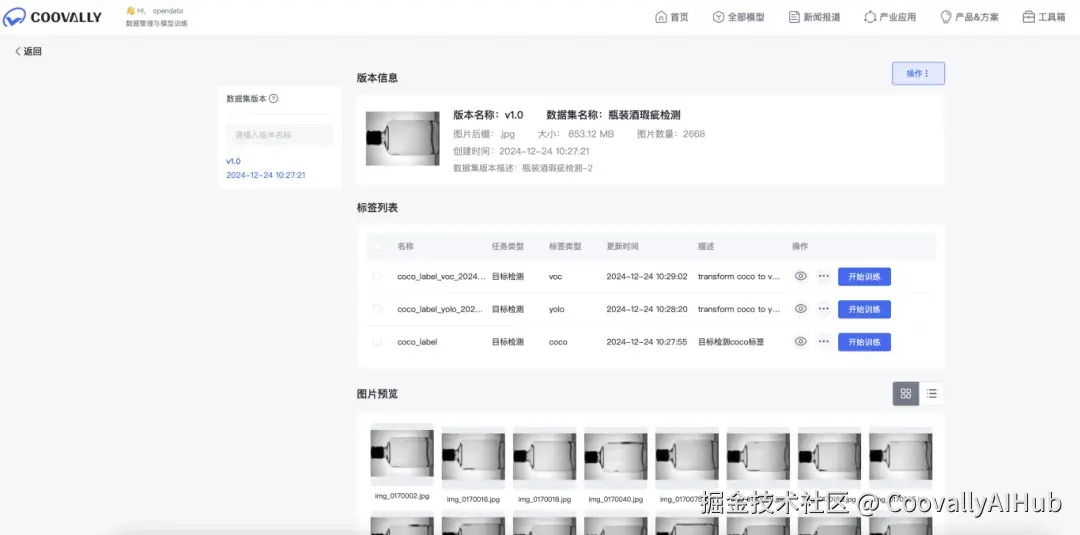Open the 产业应用 nav item
The width and height of the screenshot is (1080, 535).
tap(890, 17)
